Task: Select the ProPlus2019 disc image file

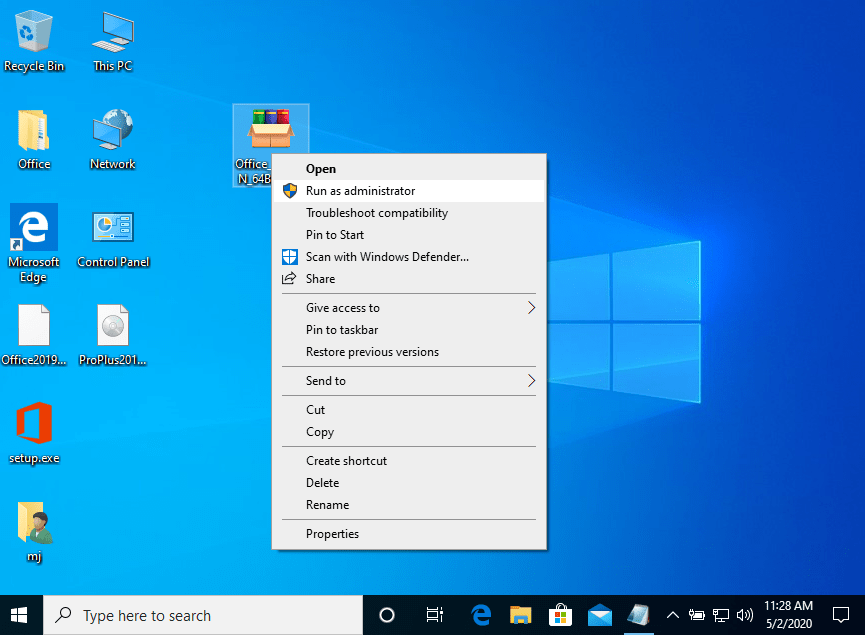Action: coord(112,334)
